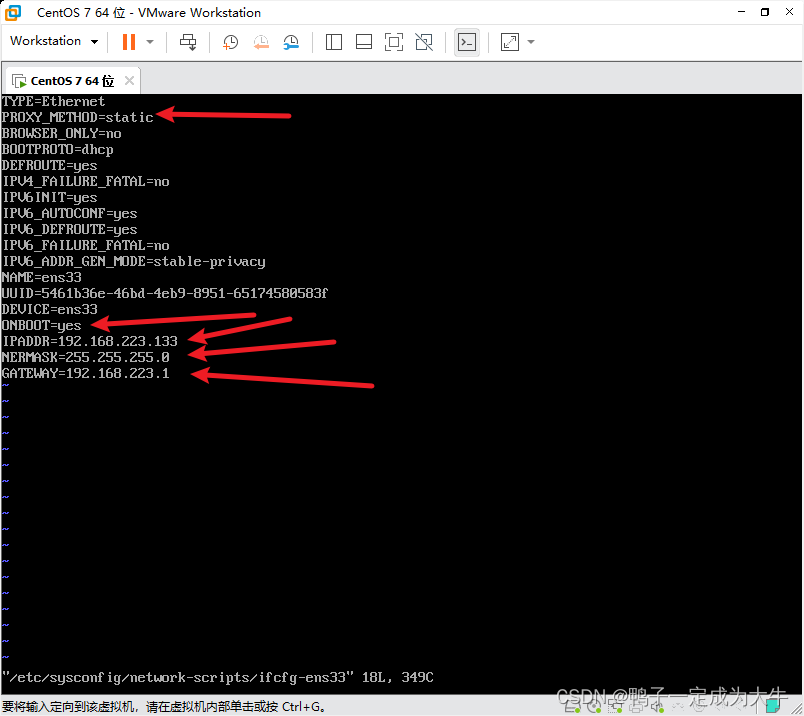Open the suspend button dropdown arrow
This screenshot has height=716, width=804.
tap(149, 41)
